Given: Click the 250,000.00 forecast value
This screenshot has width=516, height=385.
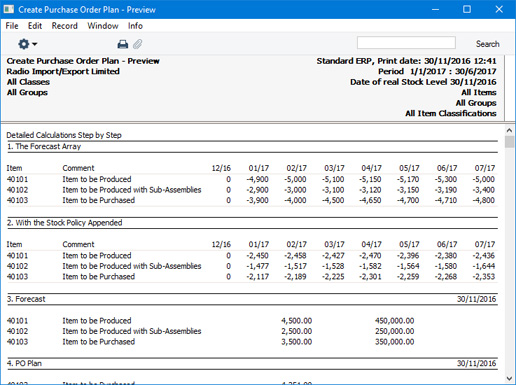Looking at the screenshot, I should tap(394, 331).
